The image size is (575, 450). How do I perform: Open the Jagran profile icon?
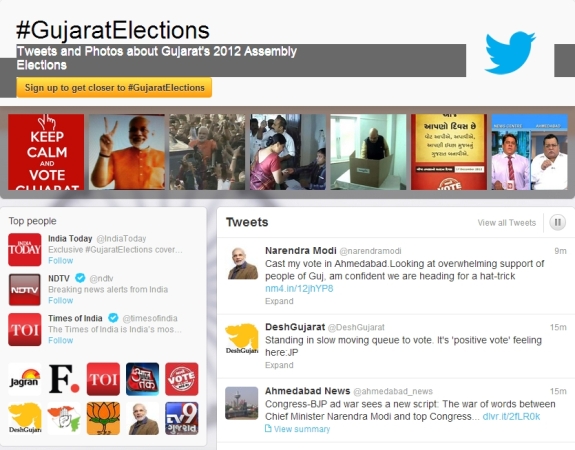25,379
